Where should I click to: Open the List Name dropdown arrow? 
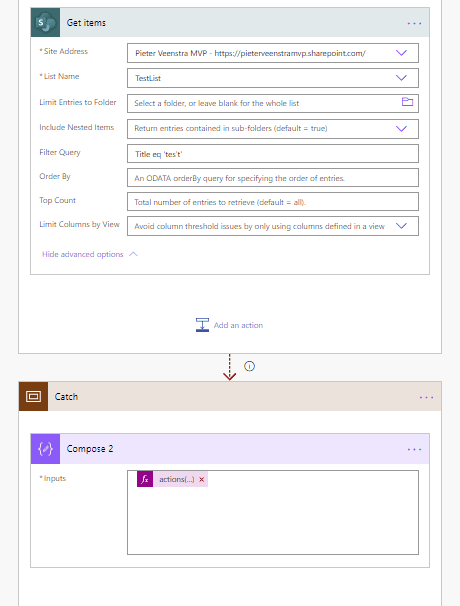(401, 78)
